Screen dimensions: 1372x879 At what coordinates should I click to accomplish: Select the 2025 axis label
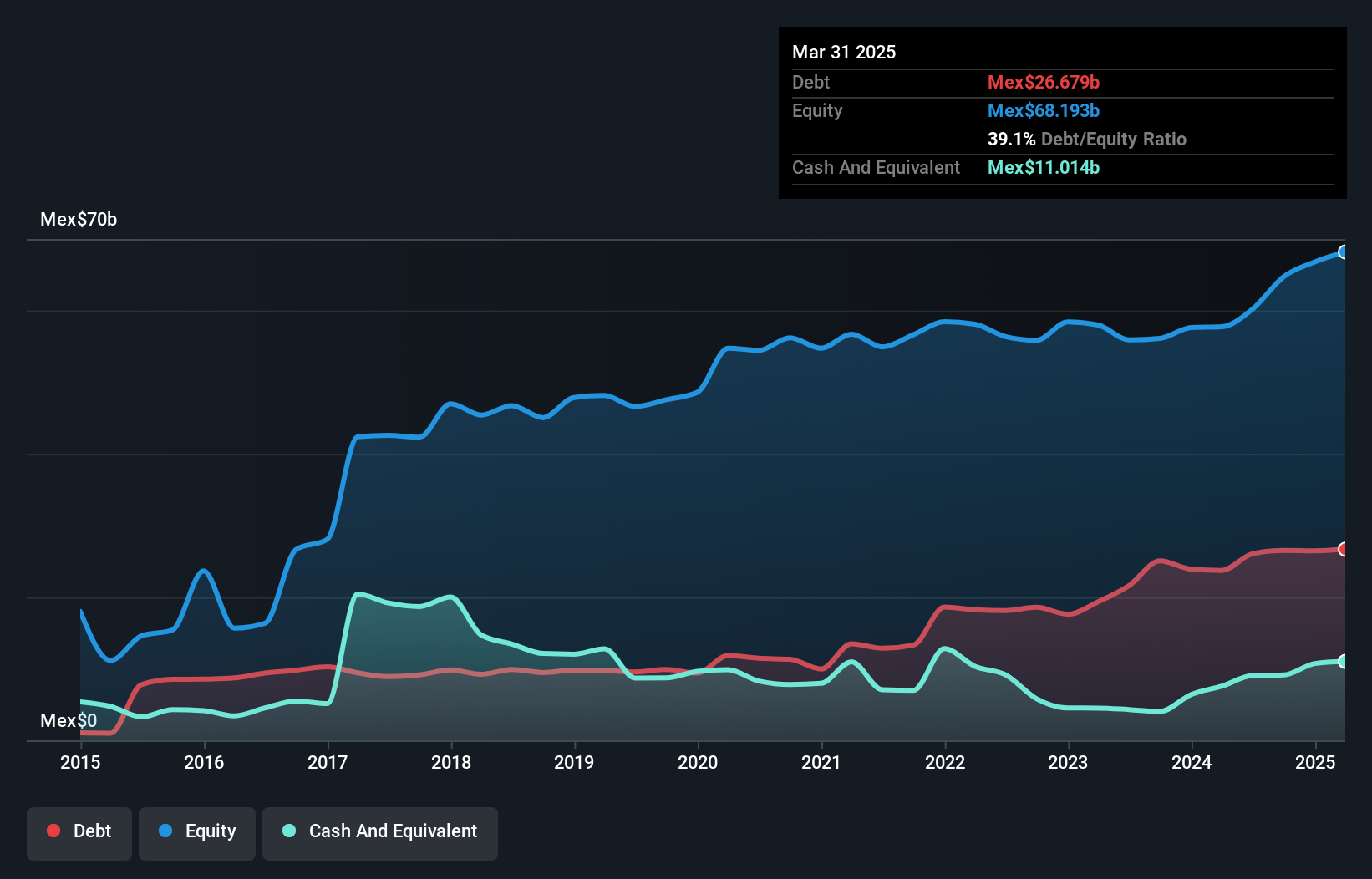(x=1315, y=763)
